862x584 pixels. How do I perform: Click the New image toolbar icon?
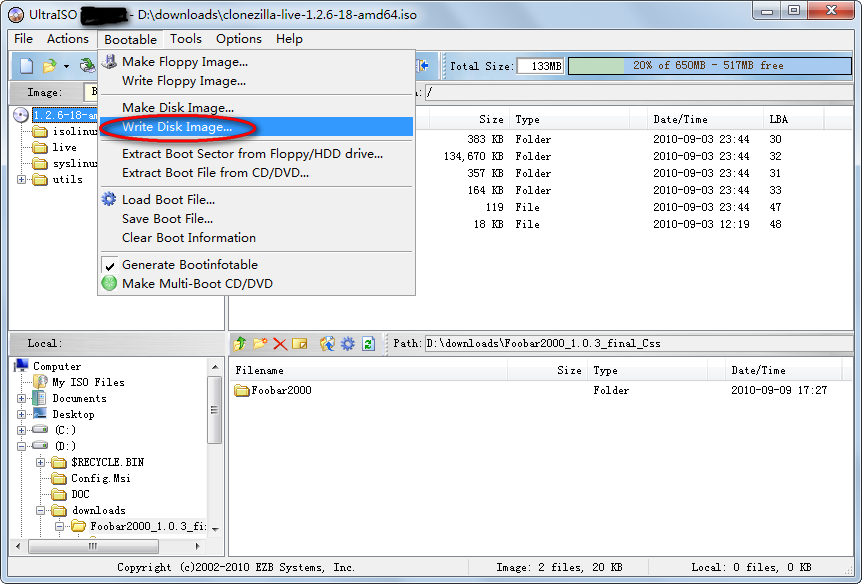(26, 66)
